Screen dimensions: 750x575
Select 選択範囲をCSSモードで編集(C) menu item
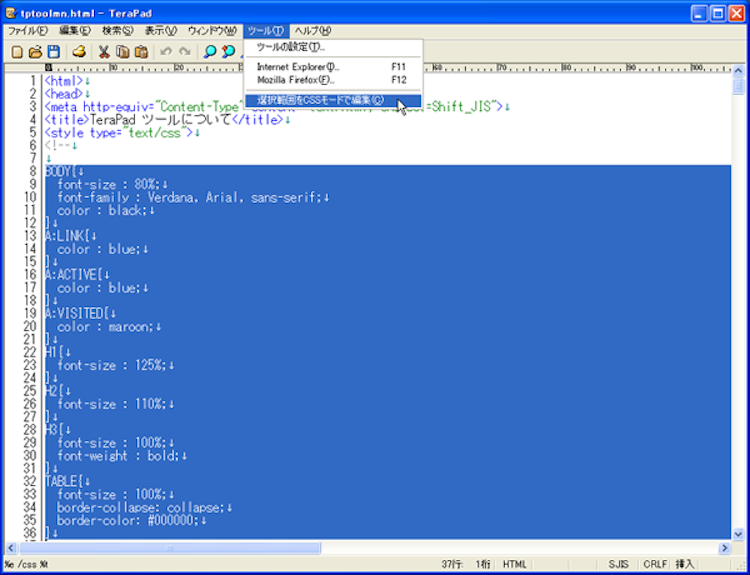[320, 100]
